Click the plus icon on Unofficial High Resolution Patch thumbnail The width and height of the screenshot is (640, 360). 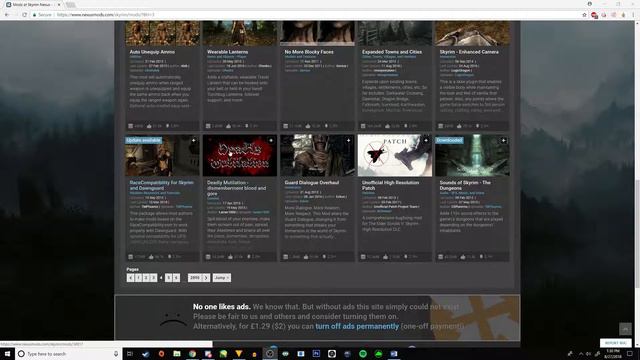[x=426, y=140]
